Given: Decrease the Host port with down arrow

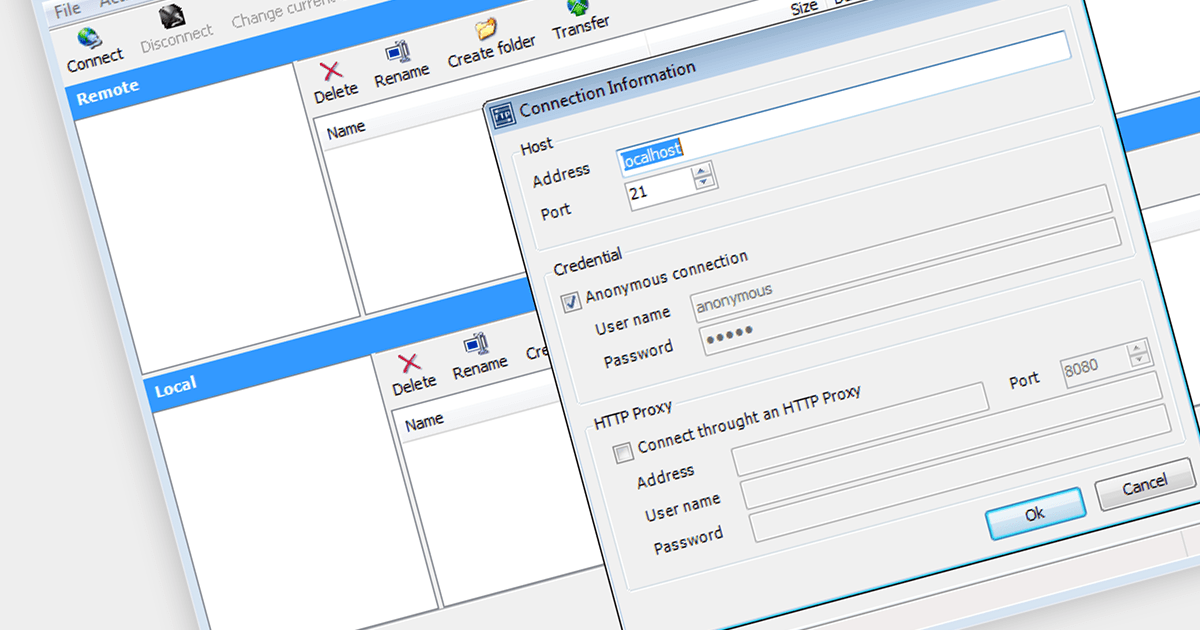Looking at the screenshot, I should pyautogui.click(x=704, y=183).
